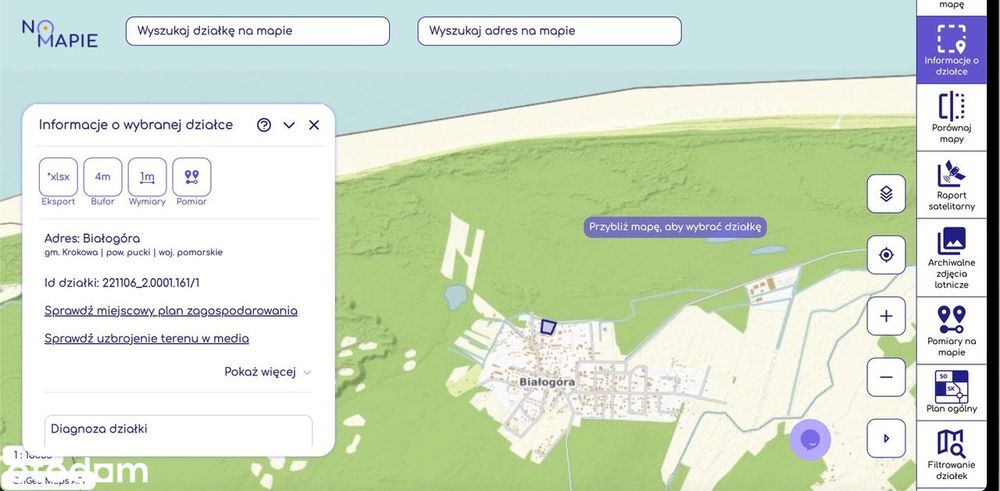1000x491 pixels.
Task: Select Pomiary na mapie tool
Action: coord(951,330)
